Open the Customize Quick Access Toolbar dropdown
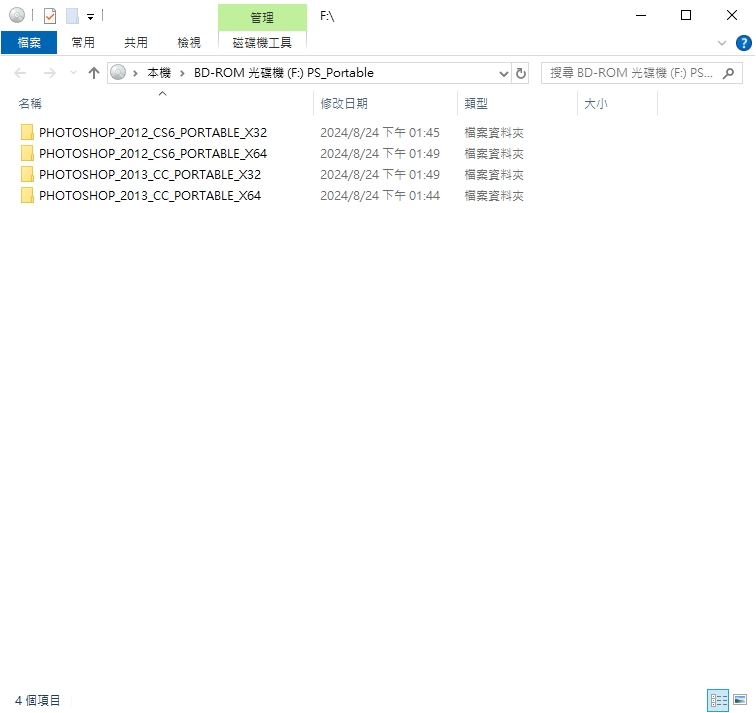Image resolution: width=756 pixels, height=713 pixels. (x=90, y=17)
